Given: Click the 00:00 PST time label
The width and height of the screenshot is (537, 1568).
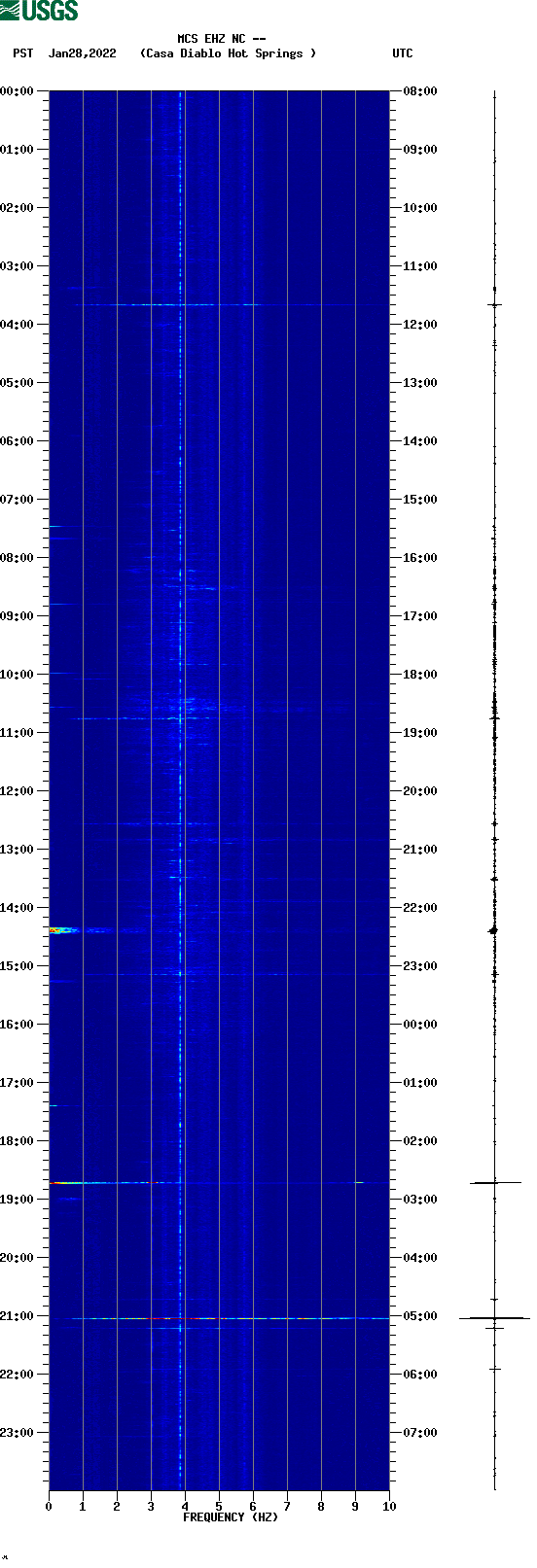Looking at the screenshot, I should click(18, 91).
